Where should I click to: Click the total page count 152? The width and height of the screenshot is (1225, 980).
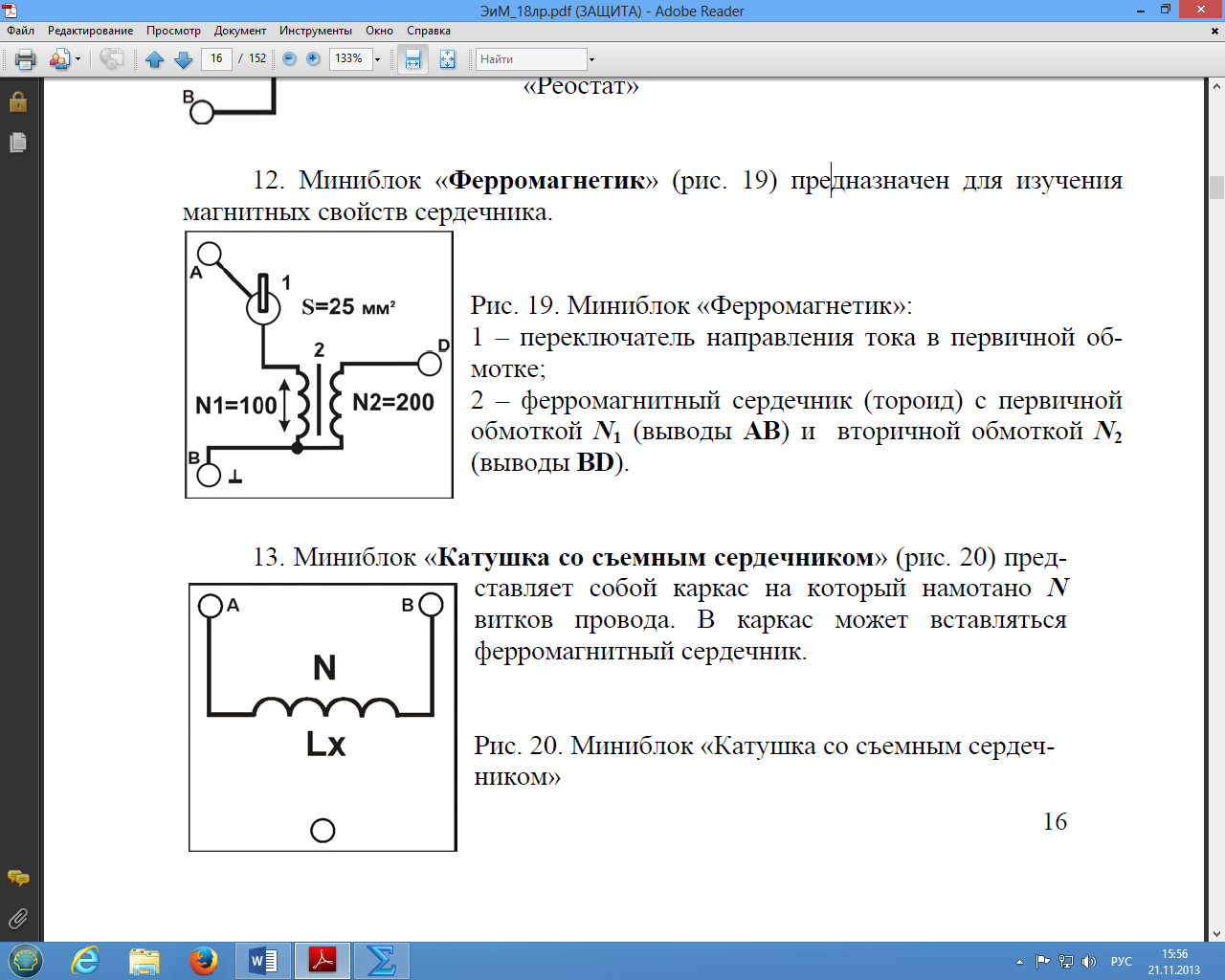coord(257,58)
